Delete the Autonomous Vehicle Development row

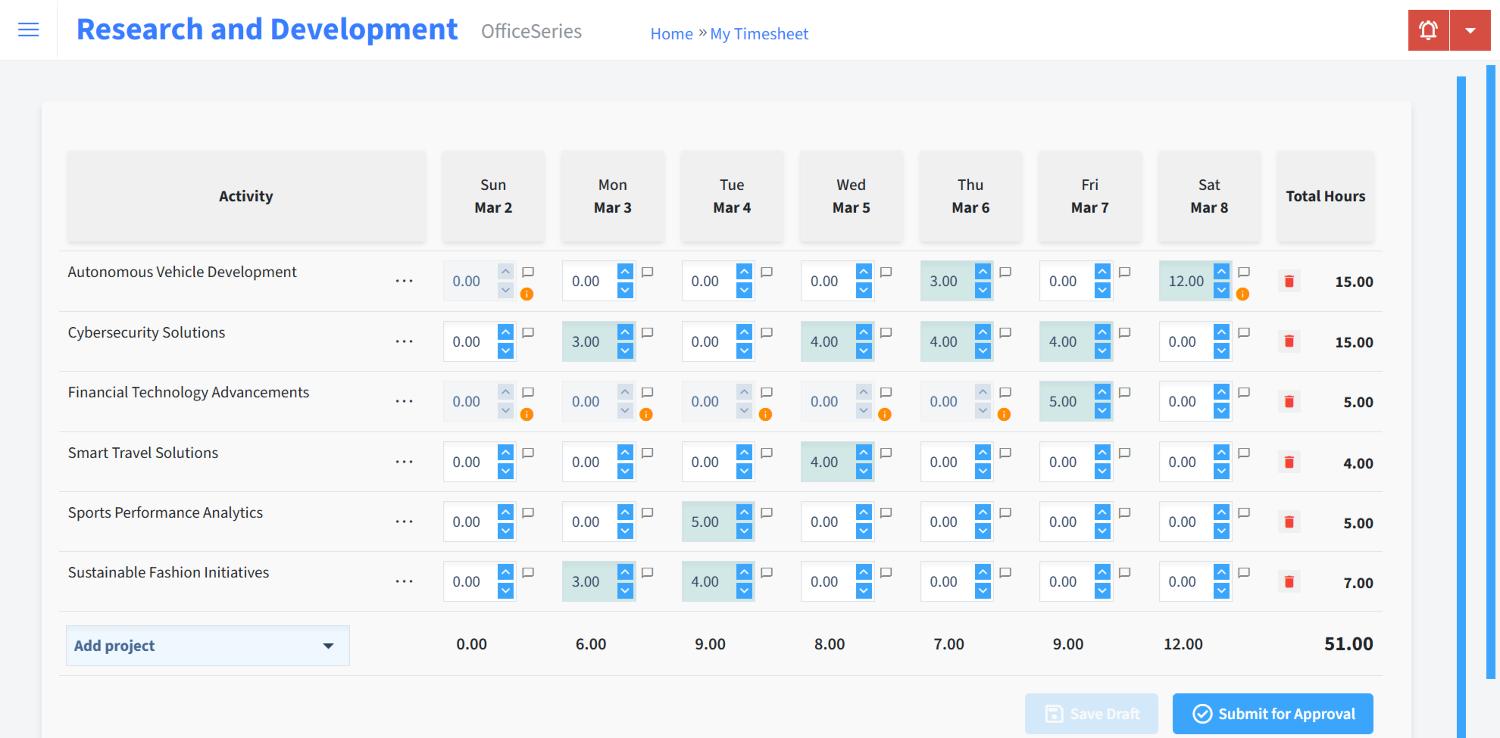click(x=1289, y=282)
